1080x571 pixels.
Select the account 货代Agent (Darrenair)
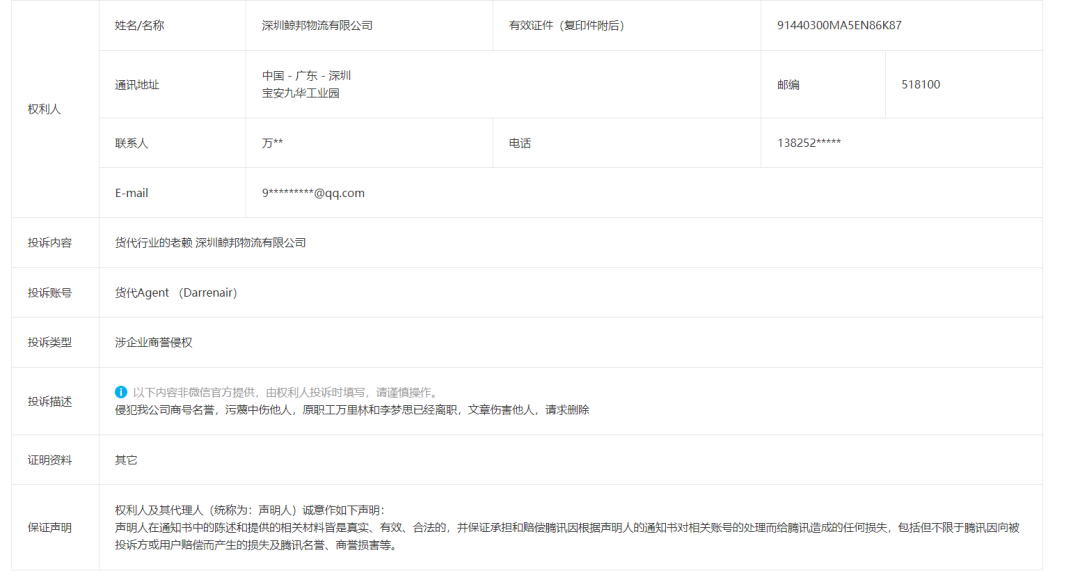pyautogui.click(x=176, y=293)
